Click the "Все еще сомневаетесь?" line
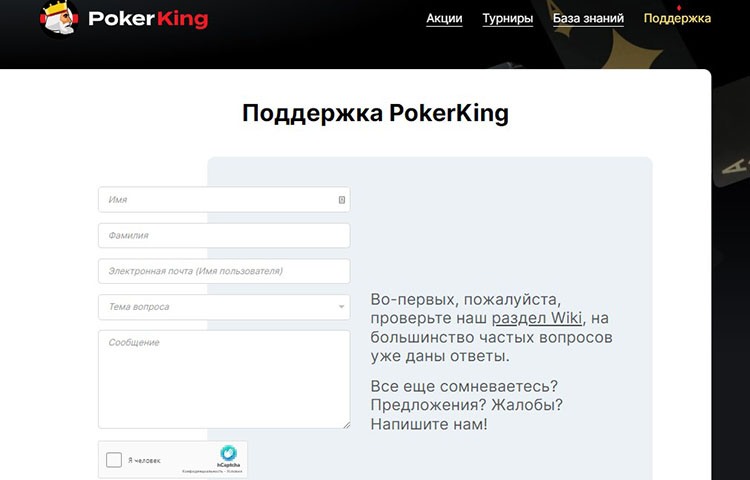 [464, 386]
